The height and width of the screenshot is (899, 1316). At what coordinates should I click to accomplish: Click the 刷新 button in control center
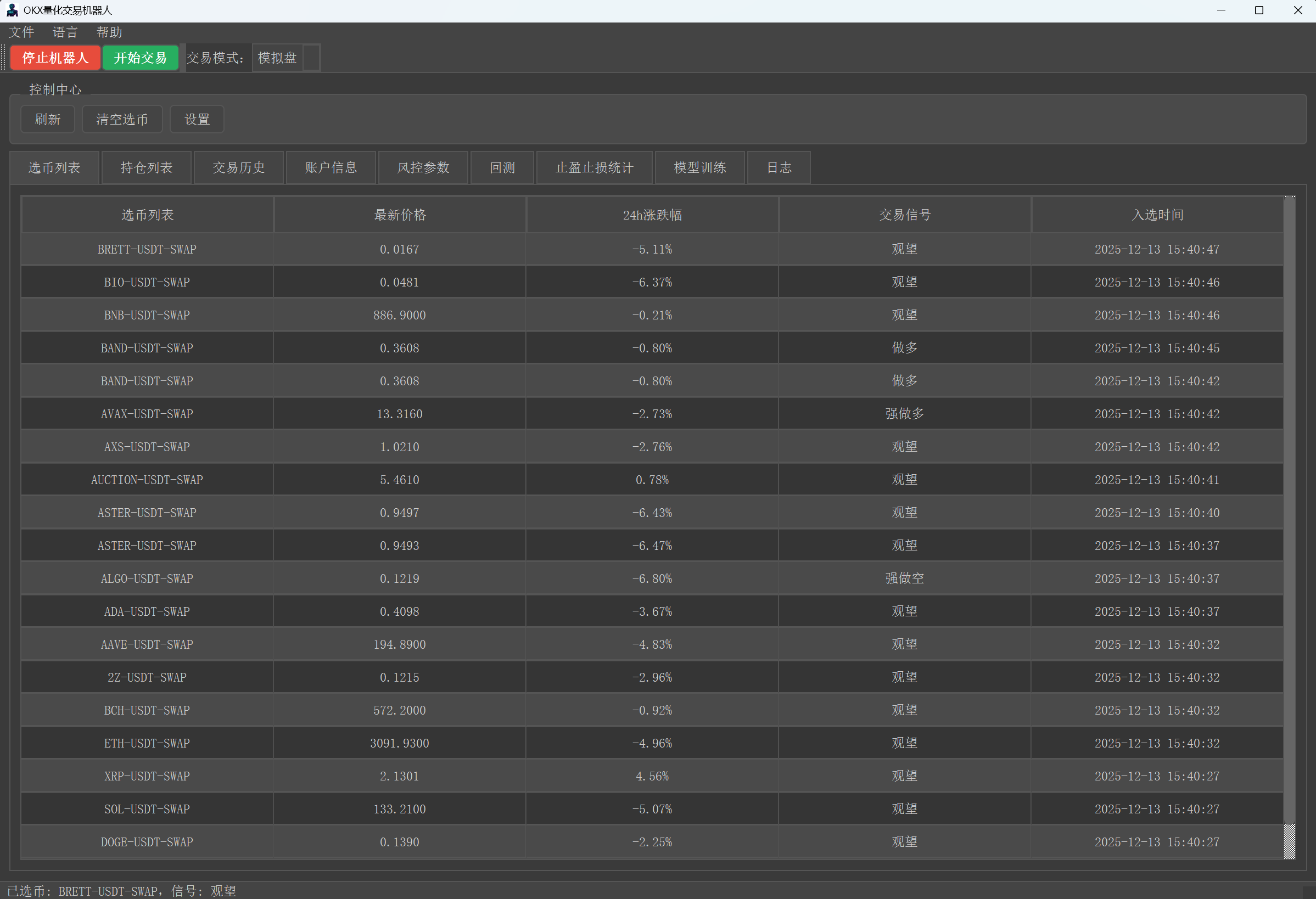pos(48,120)
